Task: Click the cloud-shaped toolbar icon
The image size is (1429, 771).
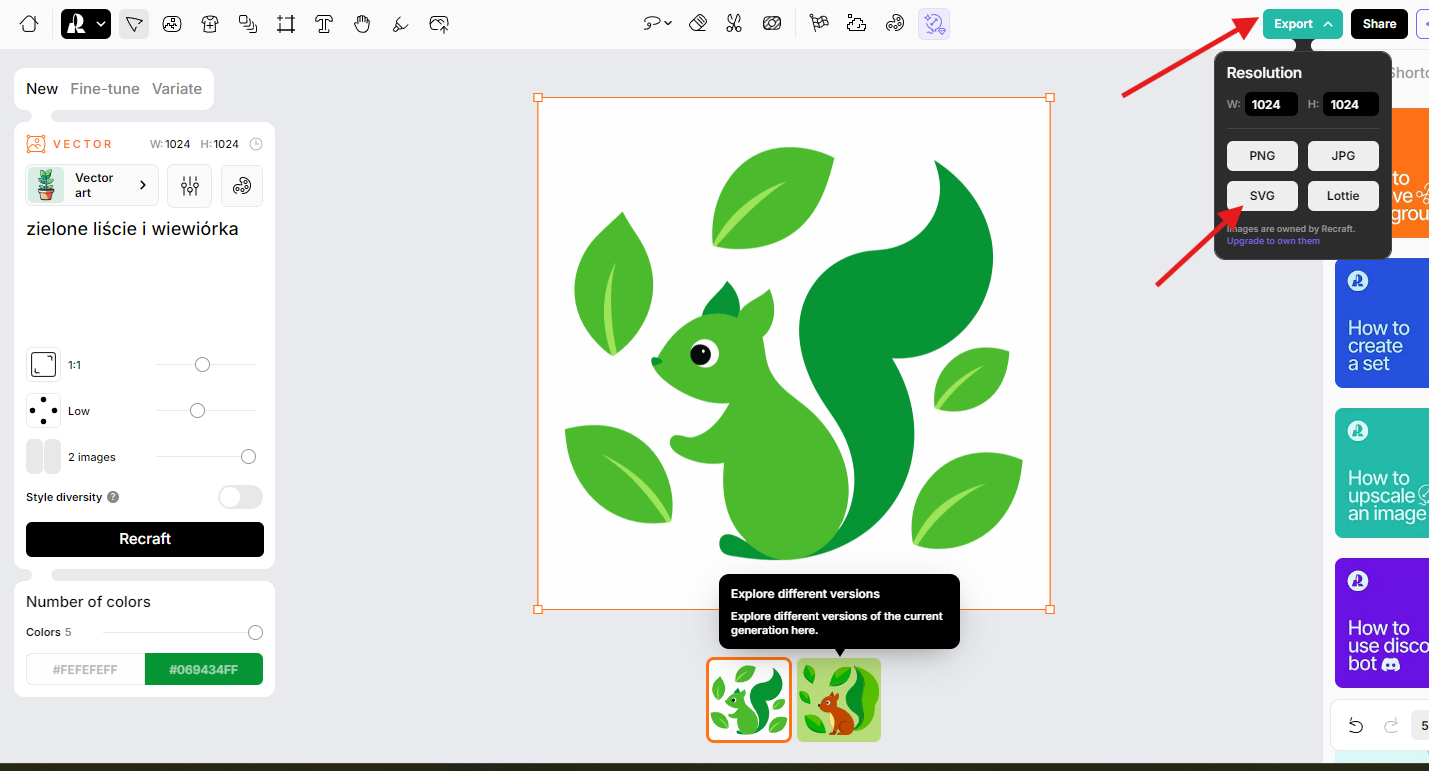Action: point(856,24)
